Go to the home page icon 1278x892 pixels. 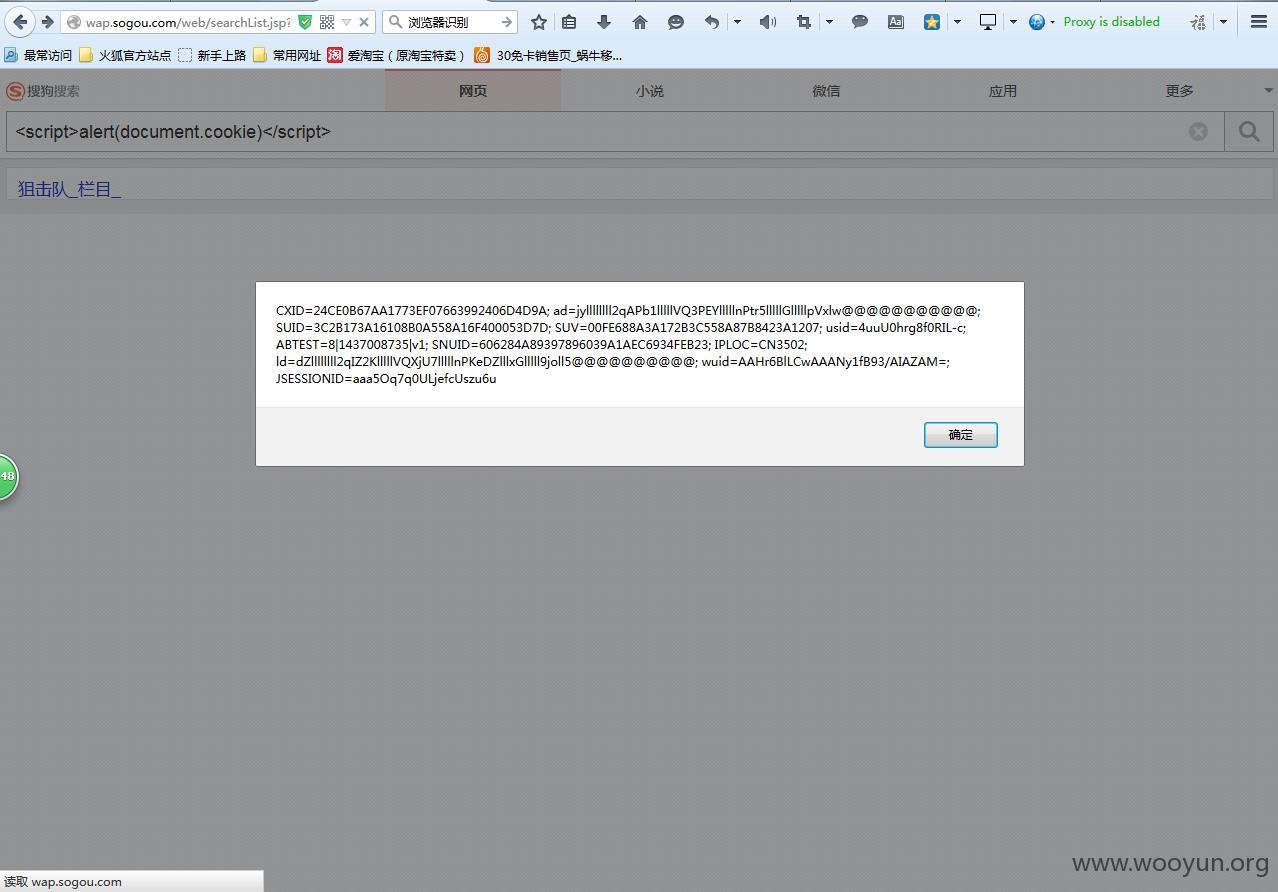point(640,22)
